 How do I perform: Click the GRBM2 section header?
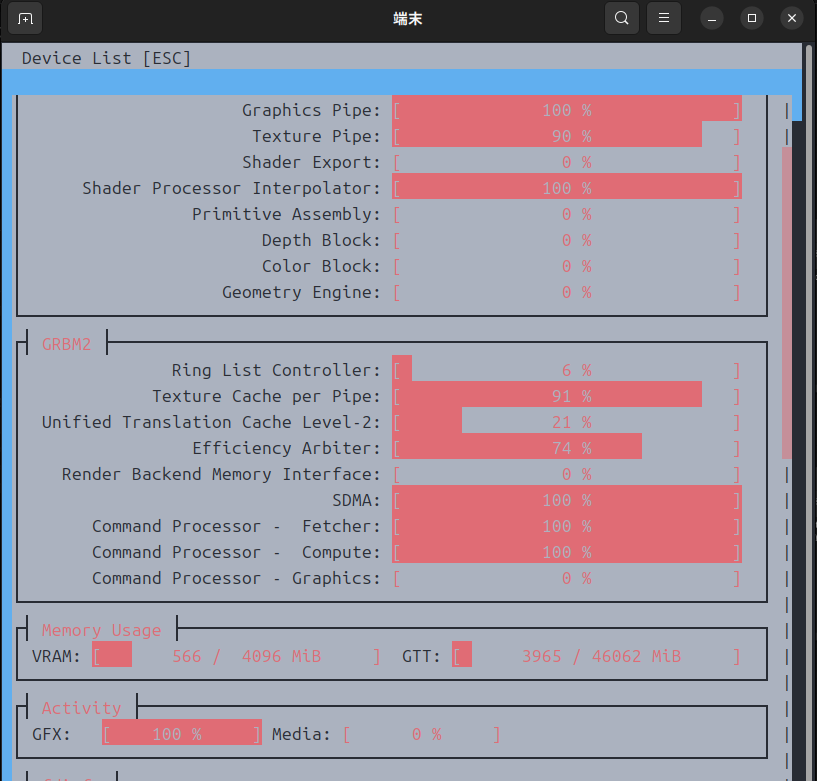(66, 344)
